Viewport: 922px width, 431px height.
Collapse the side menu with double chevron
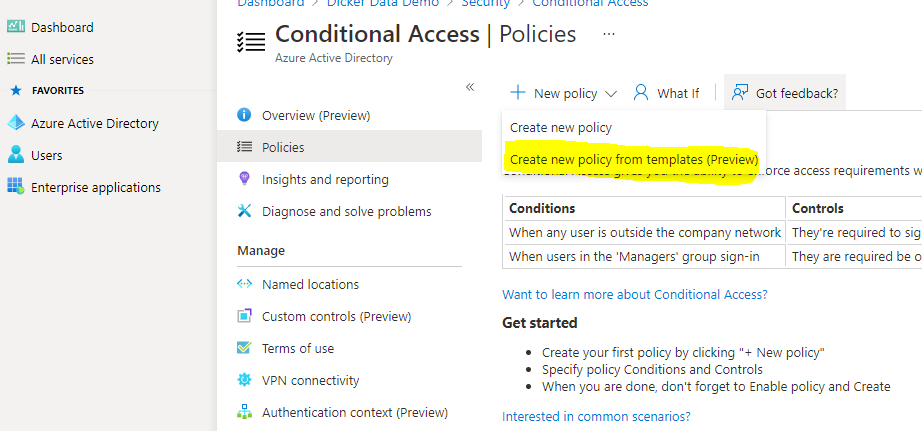[x=470, y=87]
